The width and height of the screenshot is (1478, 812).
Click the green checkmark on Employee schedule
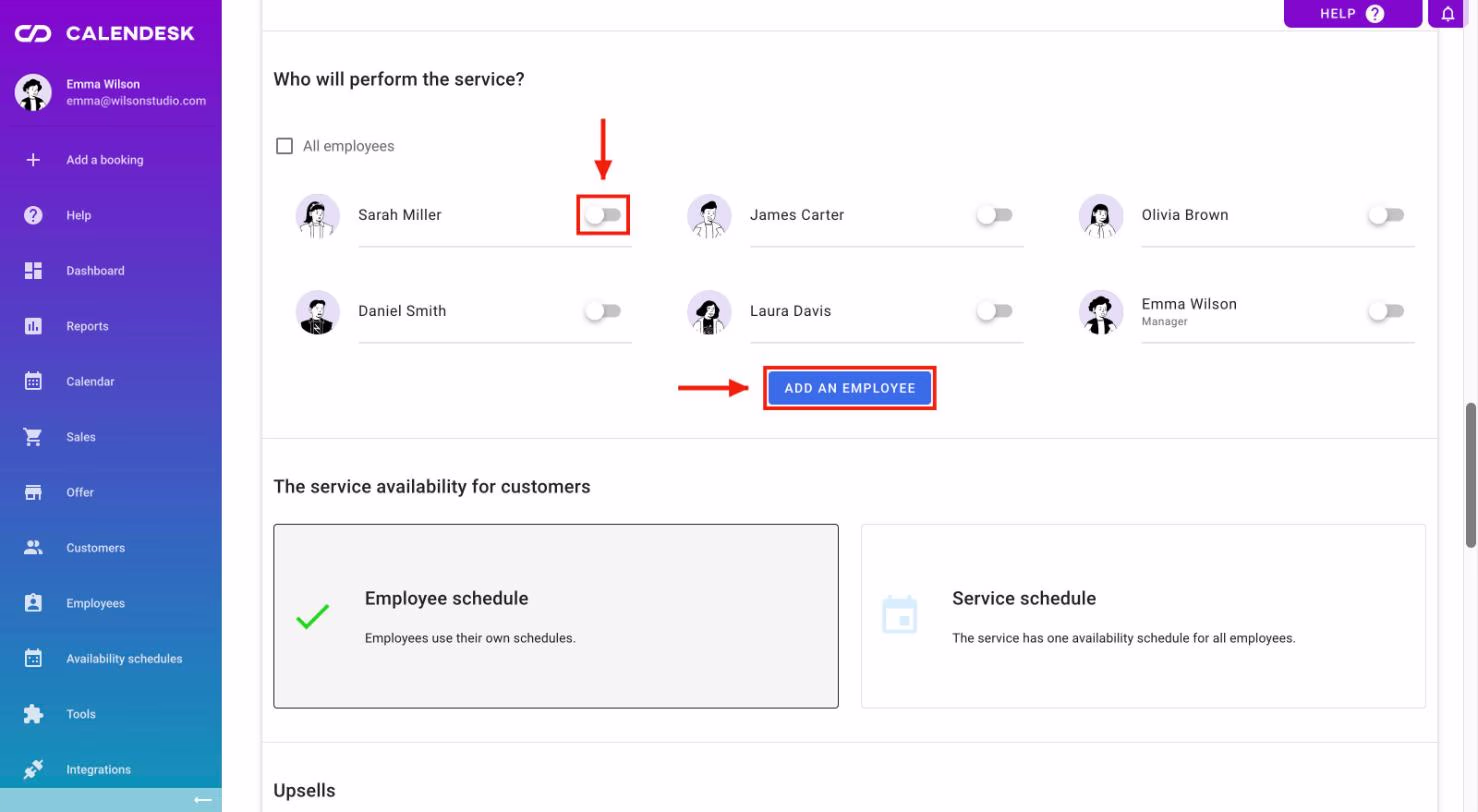(313, 616)
